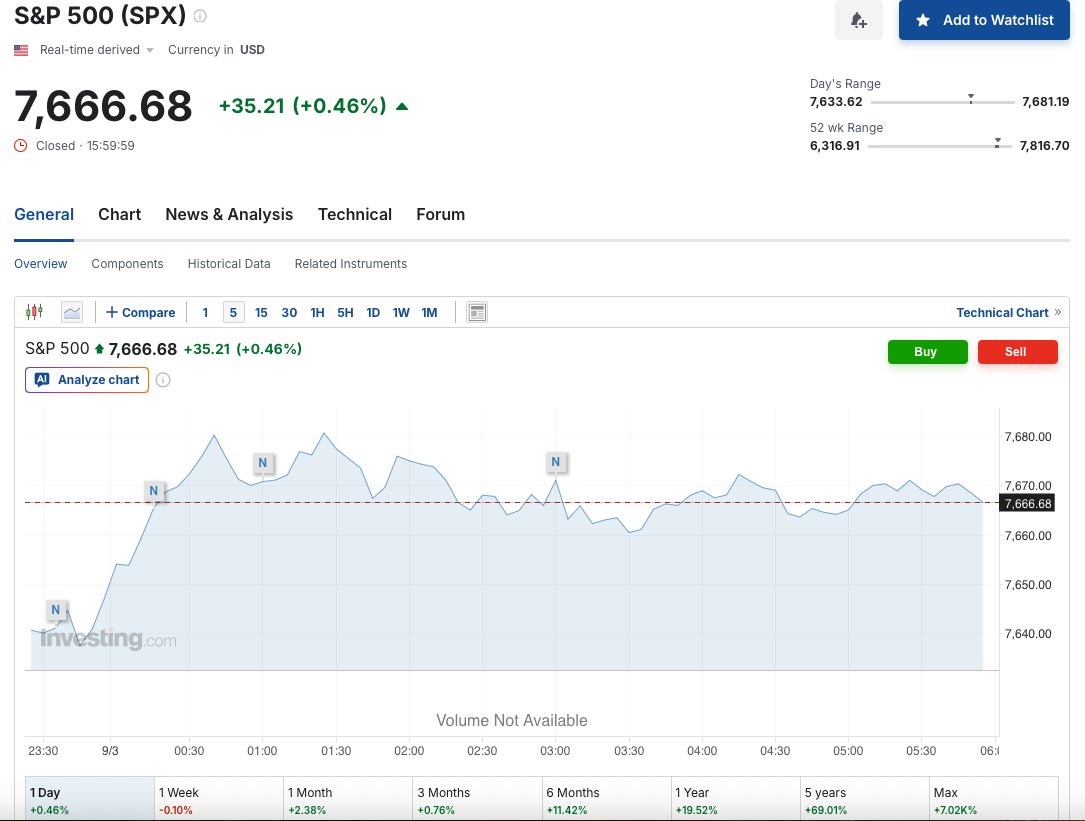This screenshot has width=1085, height=821.
Task: Click the green Buy button
Action: coord(928,352)
